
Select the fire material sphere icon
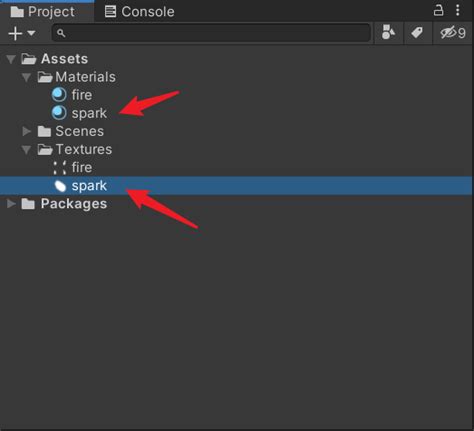click(59, 95)
